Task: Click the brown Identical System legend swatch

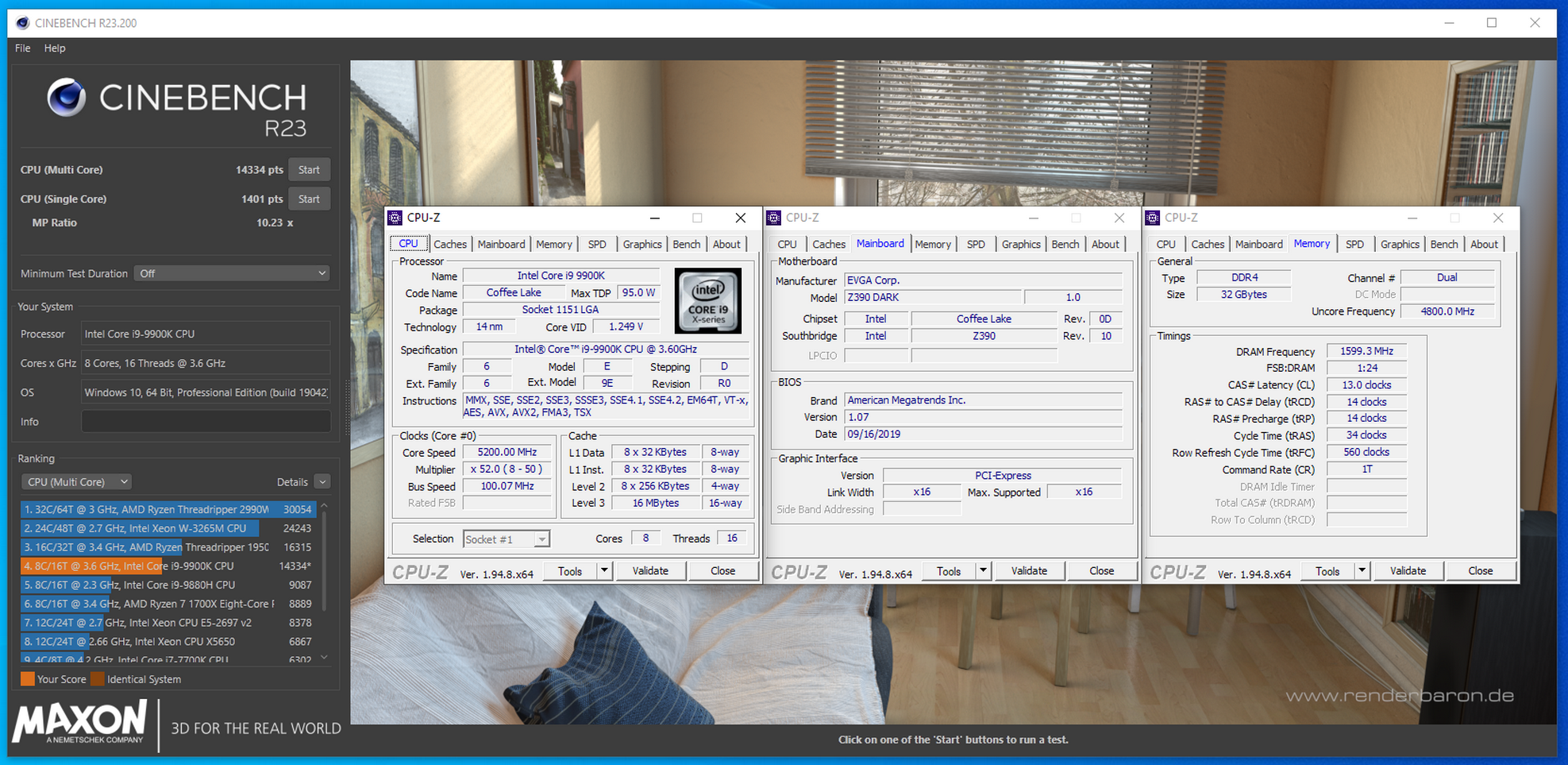Action: click(98, 679)
